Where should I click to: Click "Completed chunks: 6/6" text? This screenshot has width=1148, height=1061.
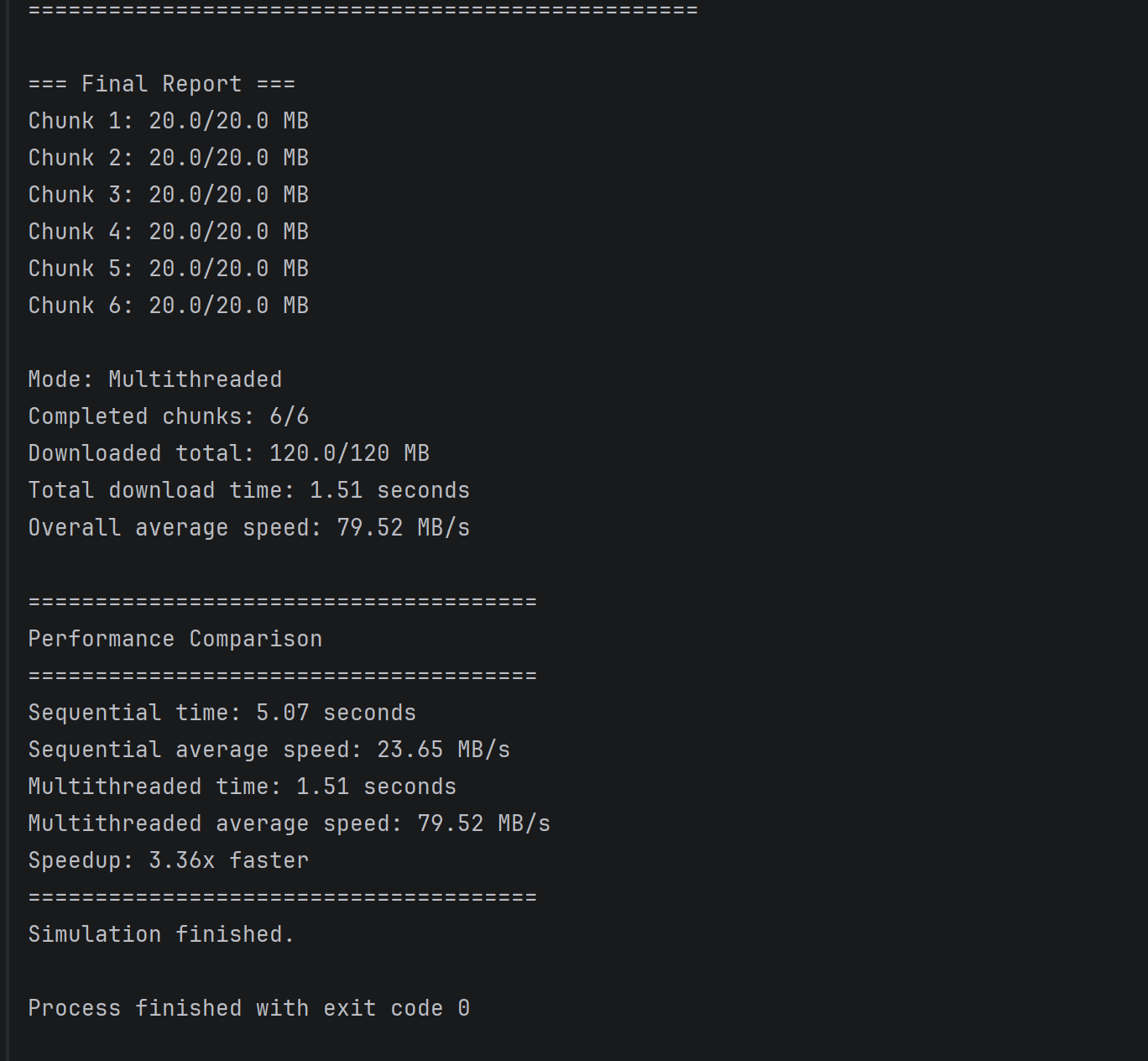point(169,416)
